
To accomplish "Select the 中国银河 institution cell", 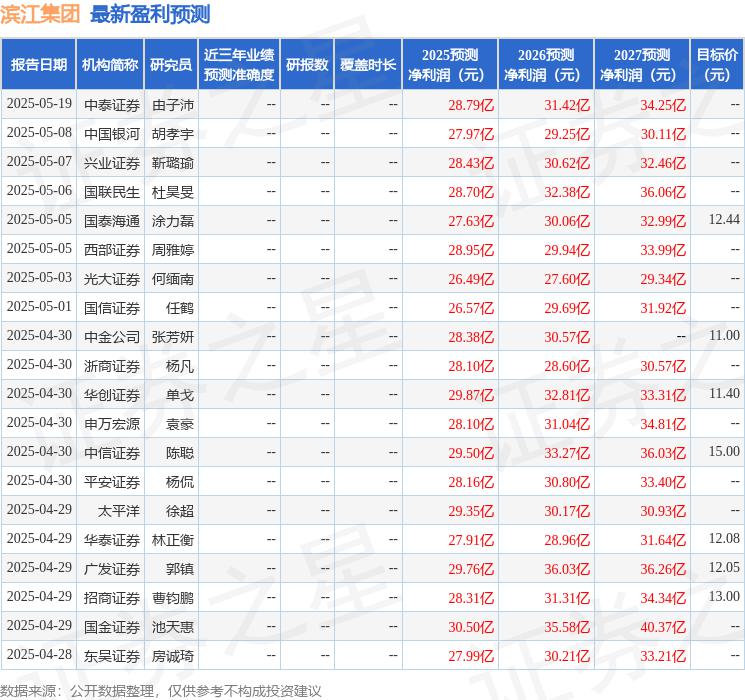I will (x=112, y=134).
